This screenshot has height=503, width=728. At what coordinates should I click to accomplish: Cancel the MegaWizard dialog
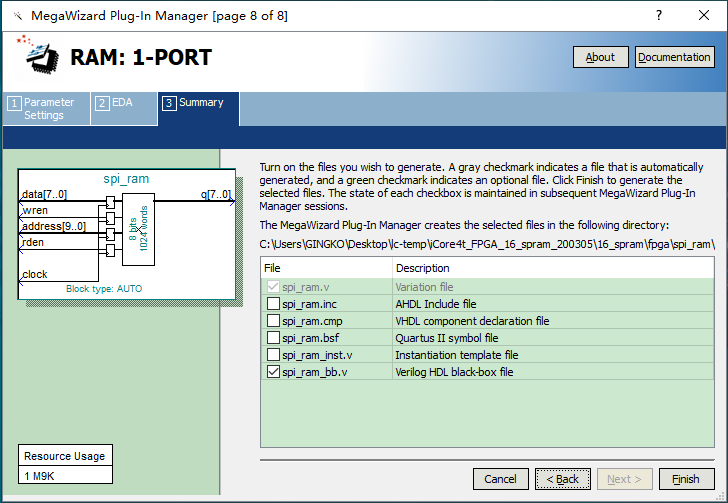click(500, 479)
